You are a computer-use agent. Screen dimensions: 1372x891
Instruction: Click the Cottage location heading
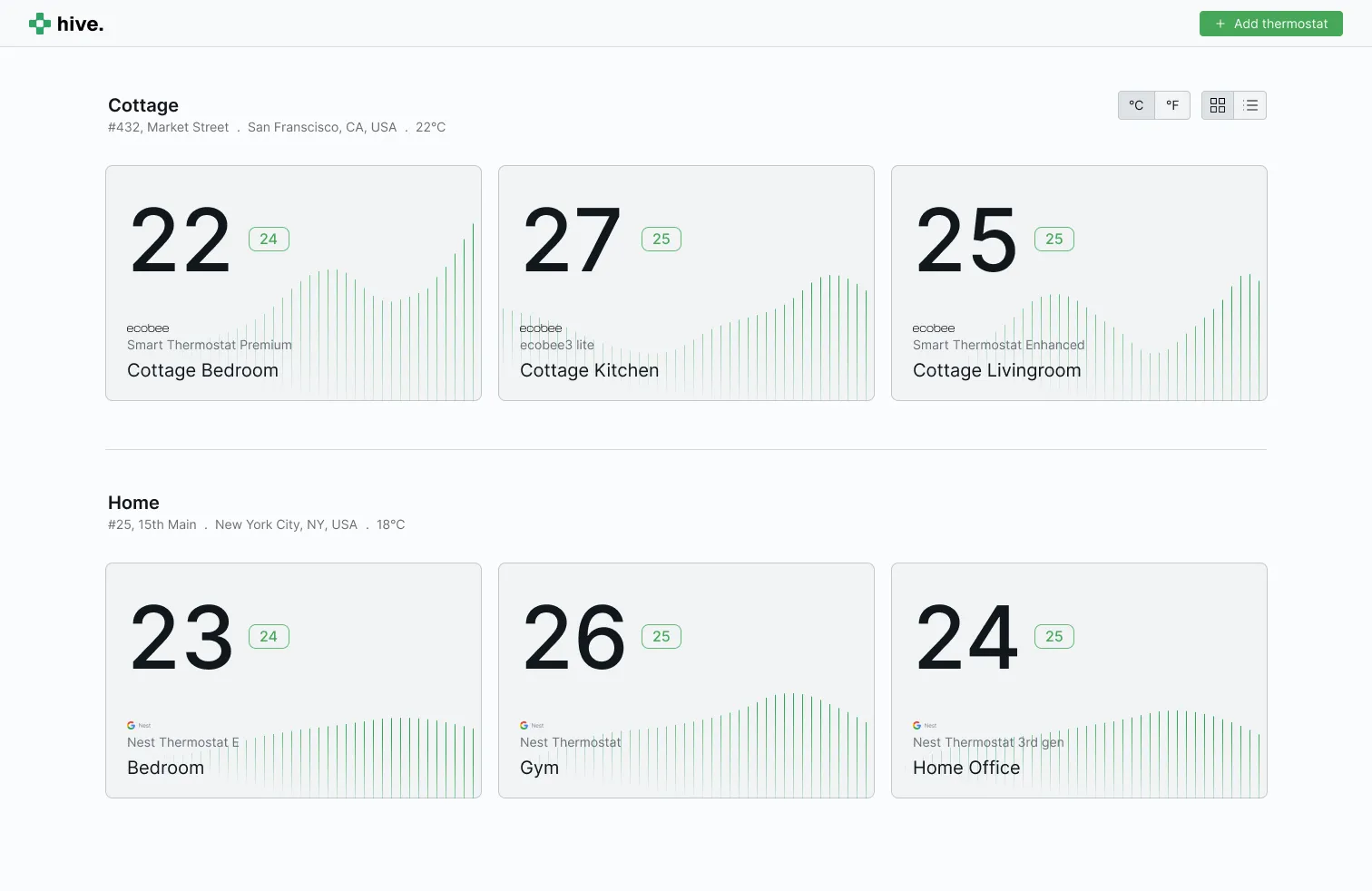pos(143,105)
